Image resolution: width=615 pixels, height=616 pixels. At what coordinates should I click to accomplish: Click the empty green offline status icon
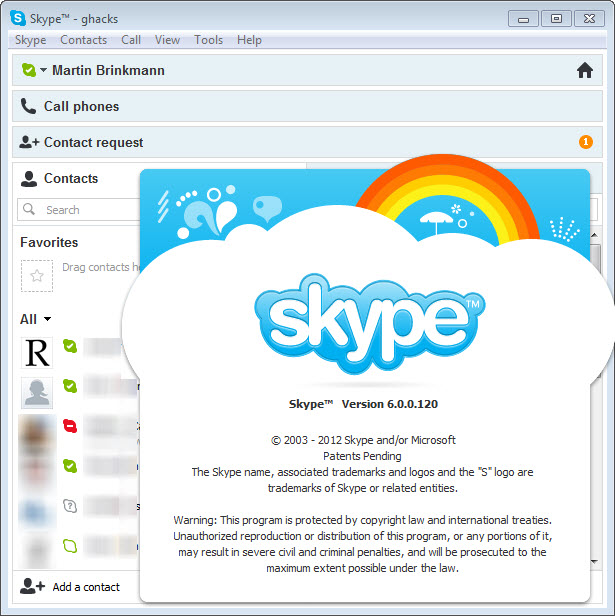click(70, 546)
